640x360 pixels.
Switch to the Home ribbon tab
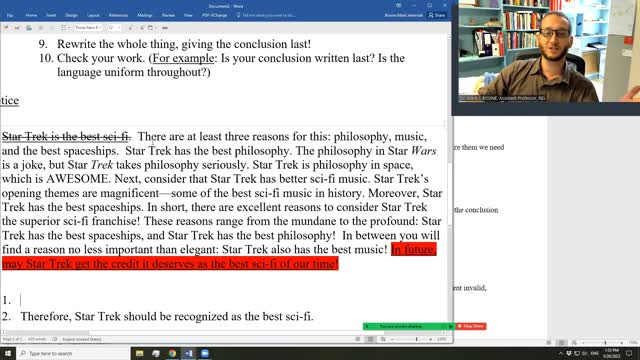pos(31,15)
